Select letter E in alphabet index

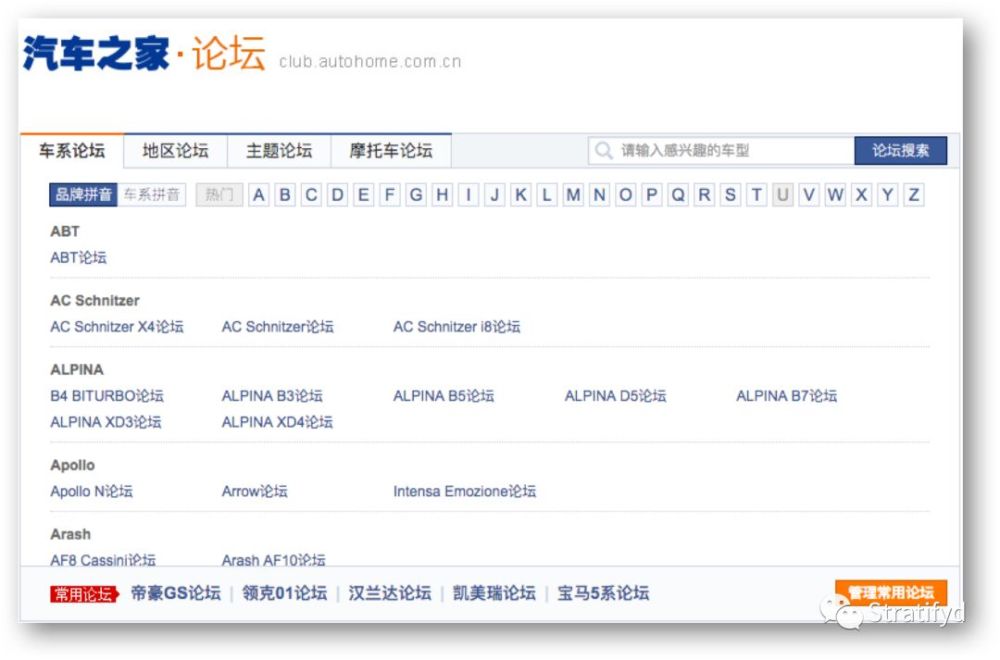coord(364,194)
